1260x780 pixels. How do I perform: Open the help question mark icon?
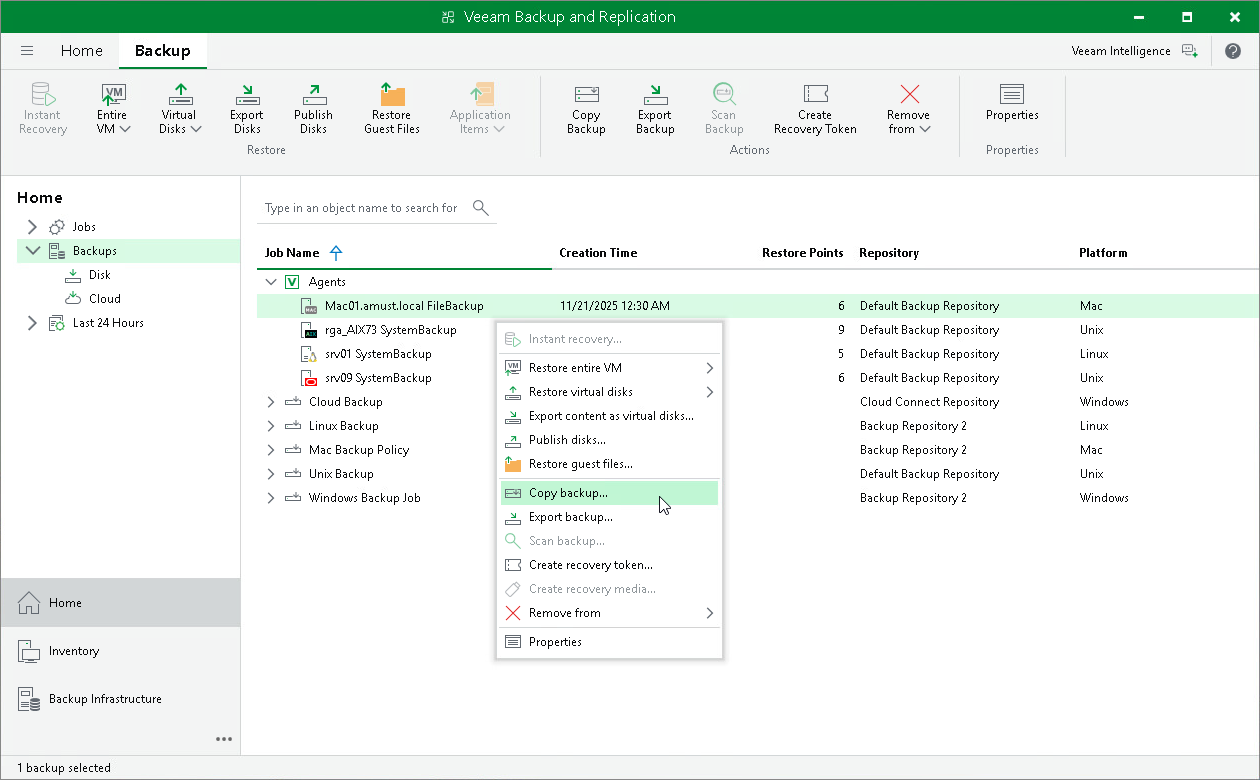(1232, 51)
